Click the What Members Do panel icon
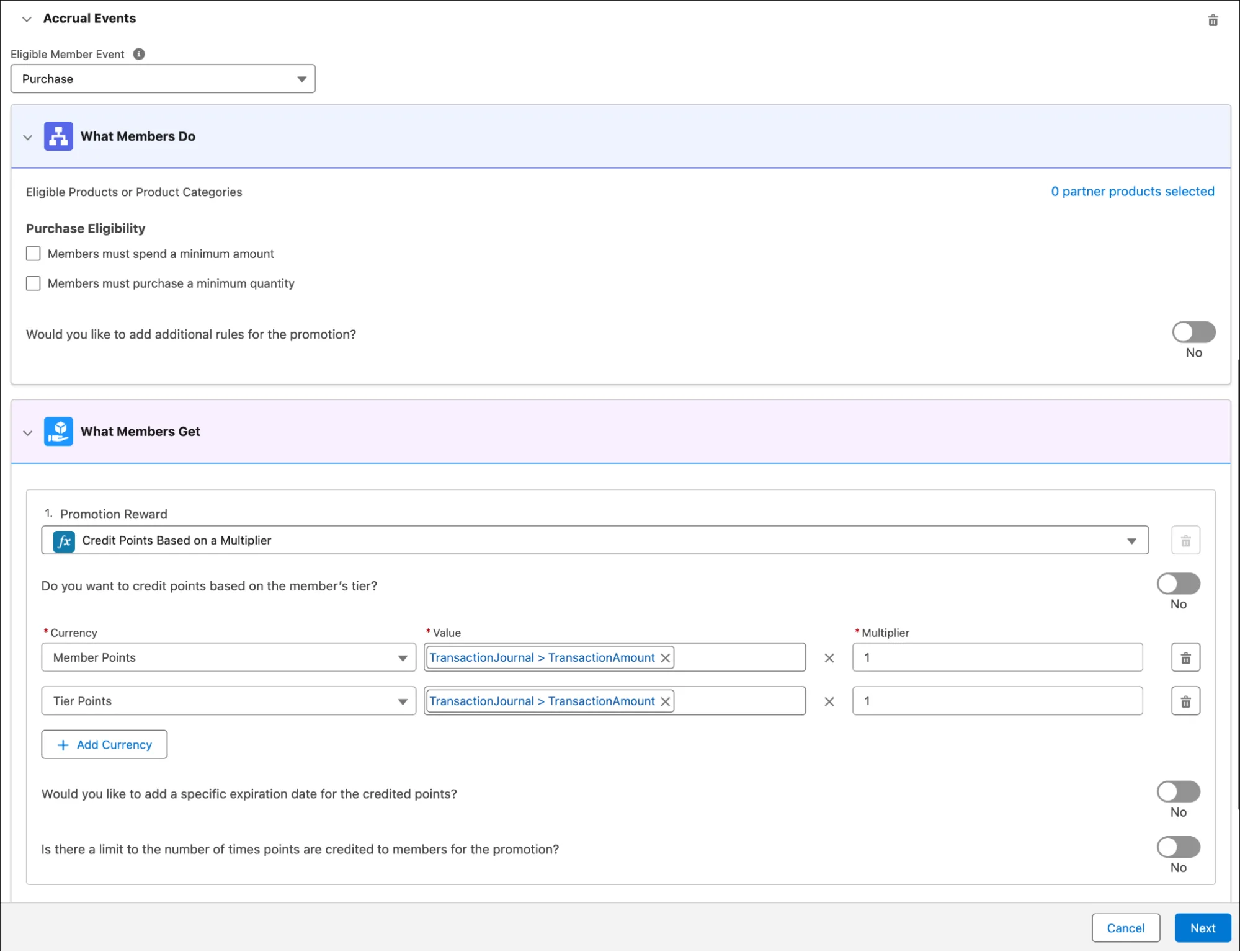 coord(57,135)
